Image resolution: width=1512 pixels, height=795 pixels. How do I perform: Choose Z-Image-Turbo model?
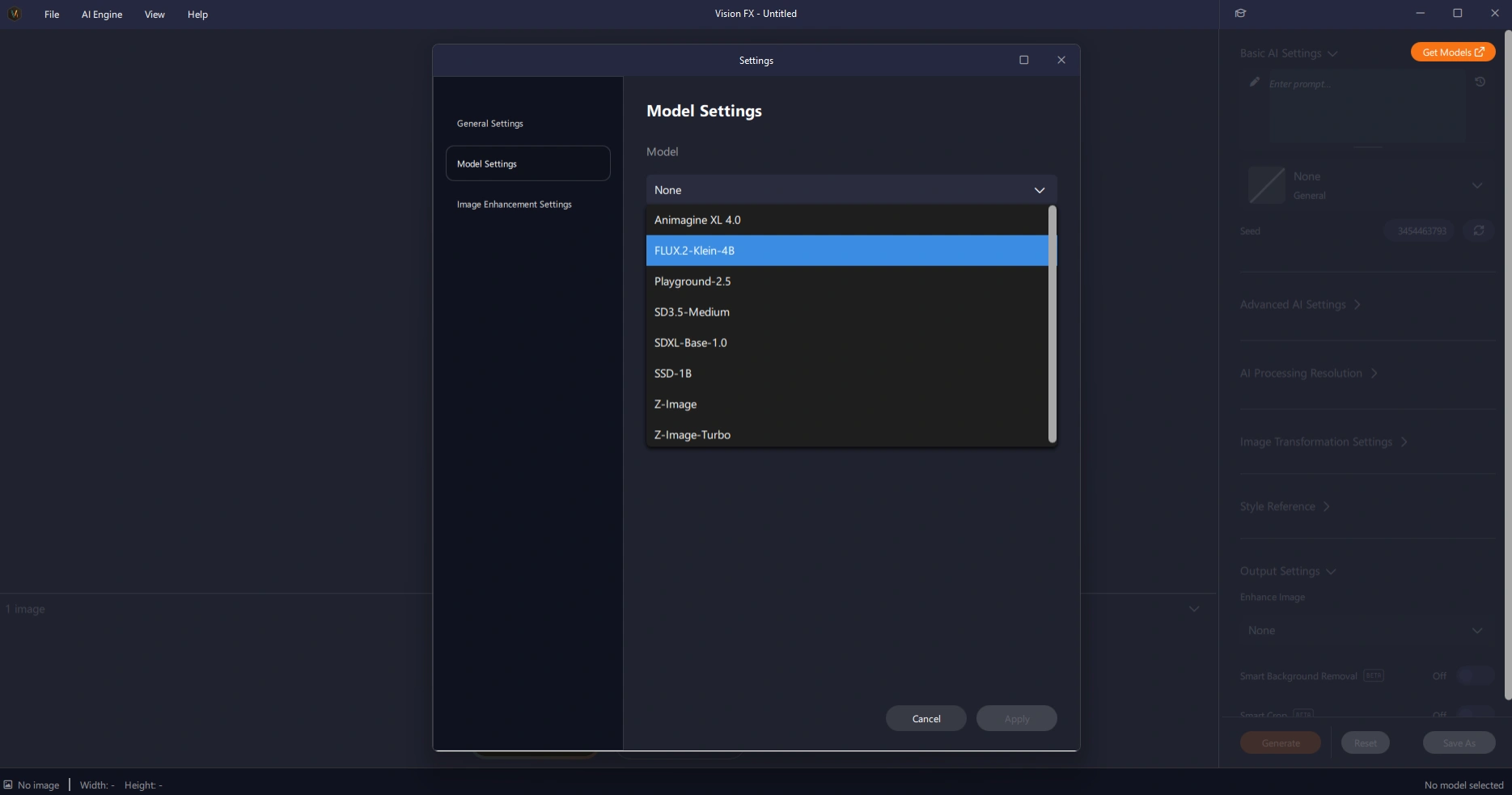tap(847, 434)
